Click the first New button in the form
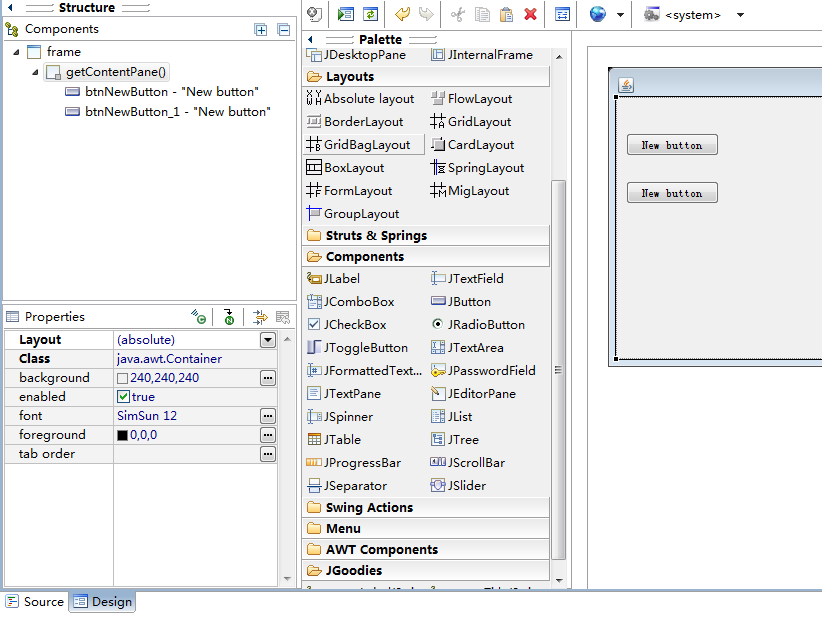822x619 pixels. pos(671,144)
